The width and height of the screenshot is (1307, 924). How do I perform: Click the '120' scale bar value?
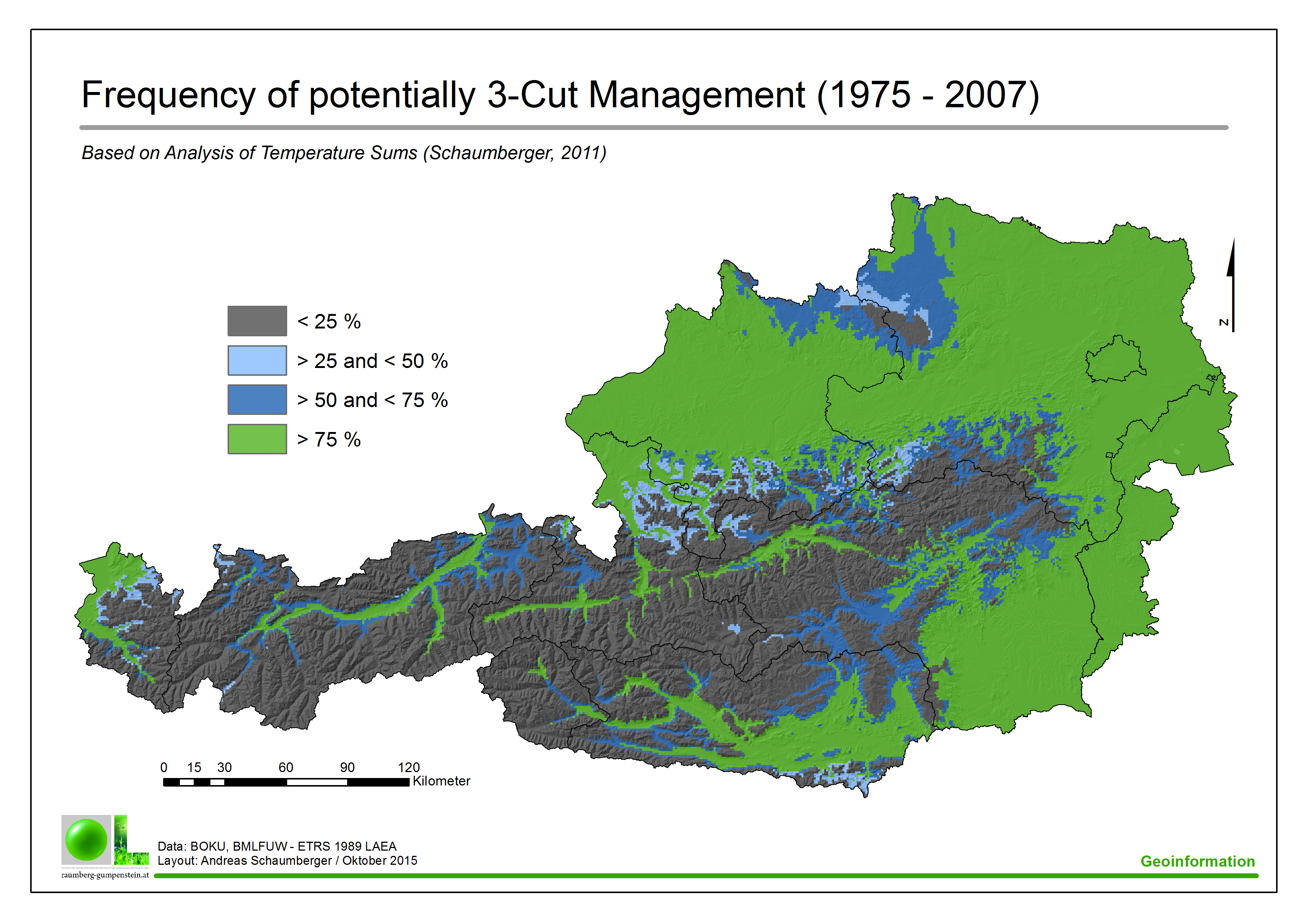(409, 768)
